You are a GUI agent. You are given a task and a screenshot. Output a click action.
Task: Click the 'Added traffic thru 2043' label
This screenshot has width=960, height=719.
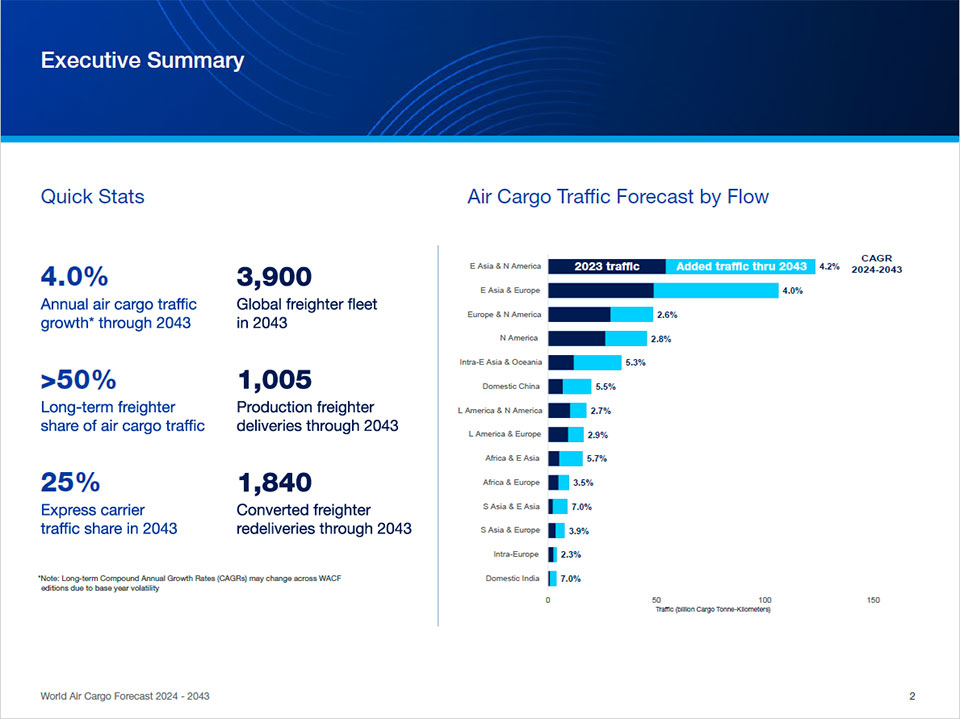pyautogui.click(x=741, y=267)
